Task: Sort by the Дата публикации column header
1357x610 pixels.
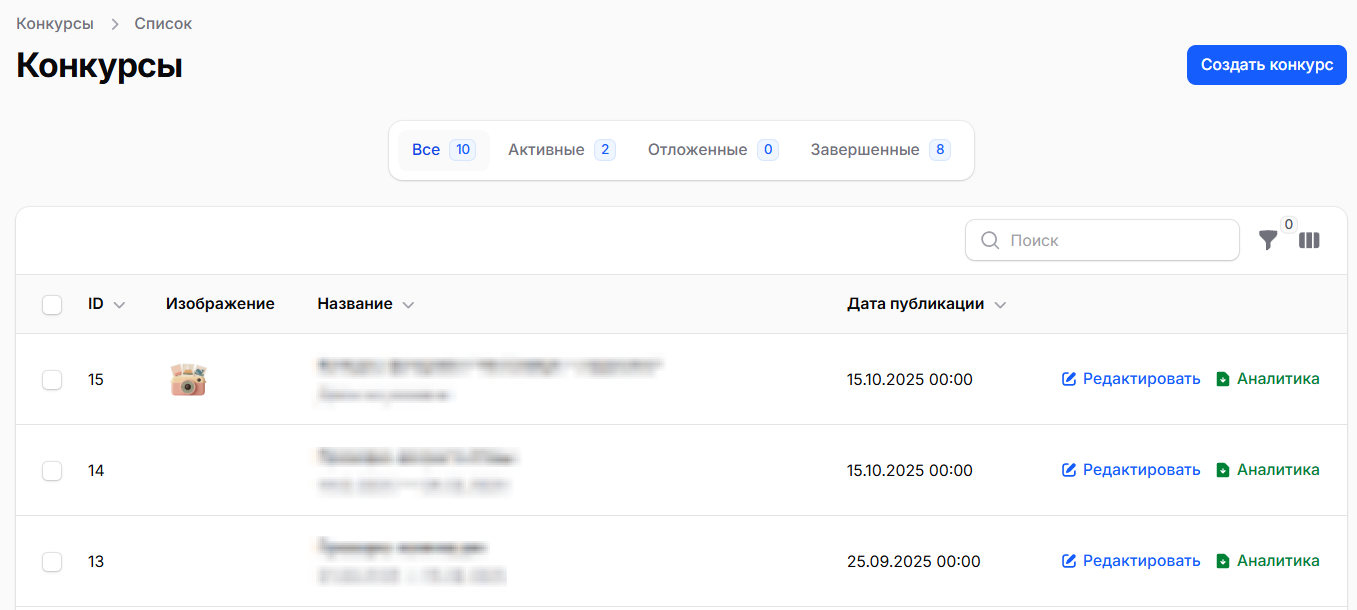Action: (x=926, y=304)
